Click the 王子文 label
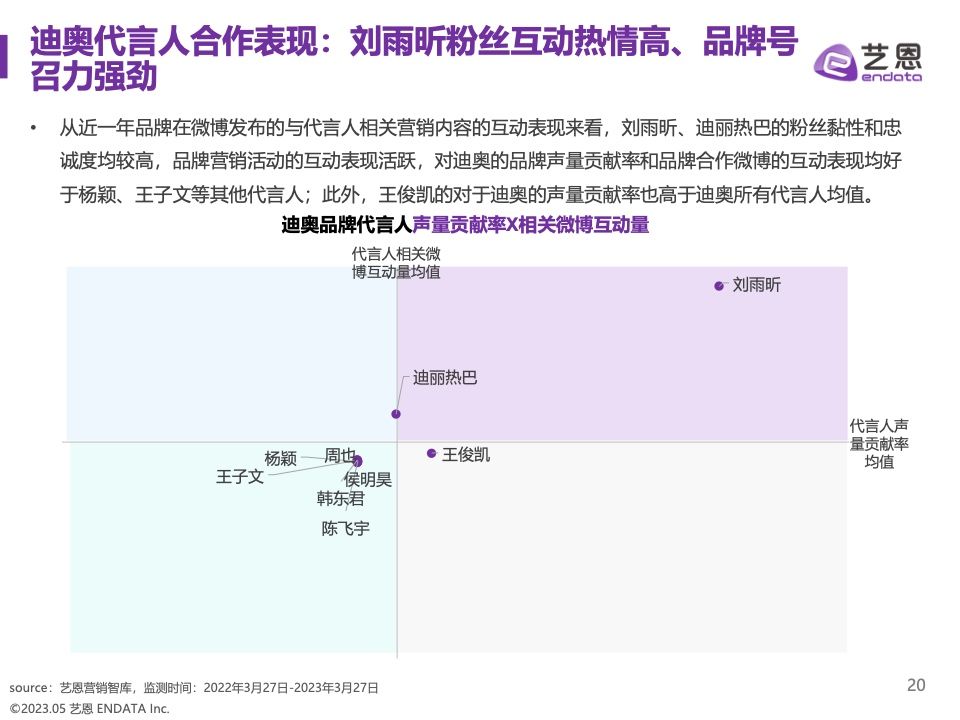Viewport: 960px width, 720px height. point(240,476)
